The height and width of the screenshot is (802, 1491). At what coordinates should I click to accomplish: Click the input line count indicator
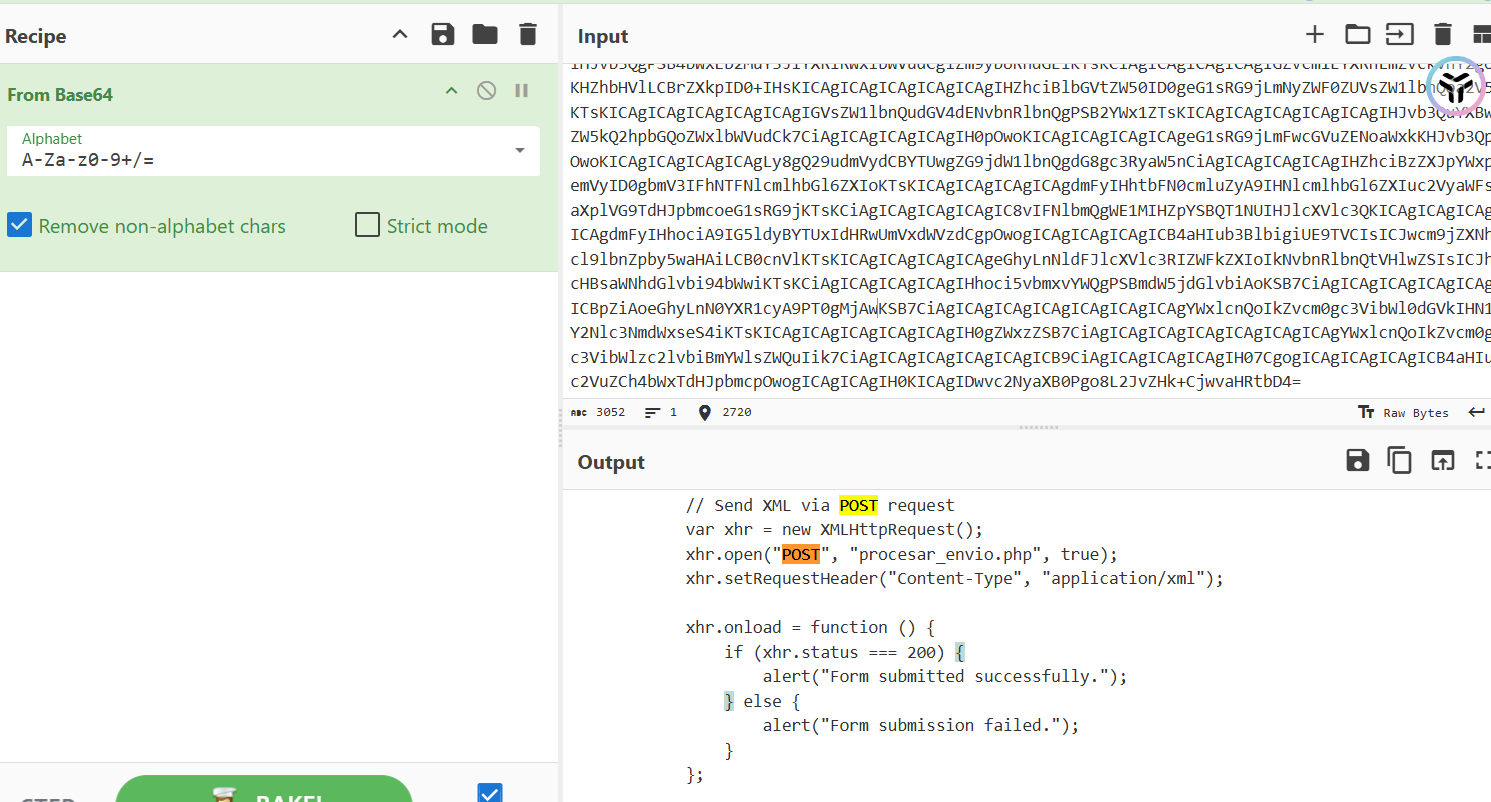tap(661, 412)
